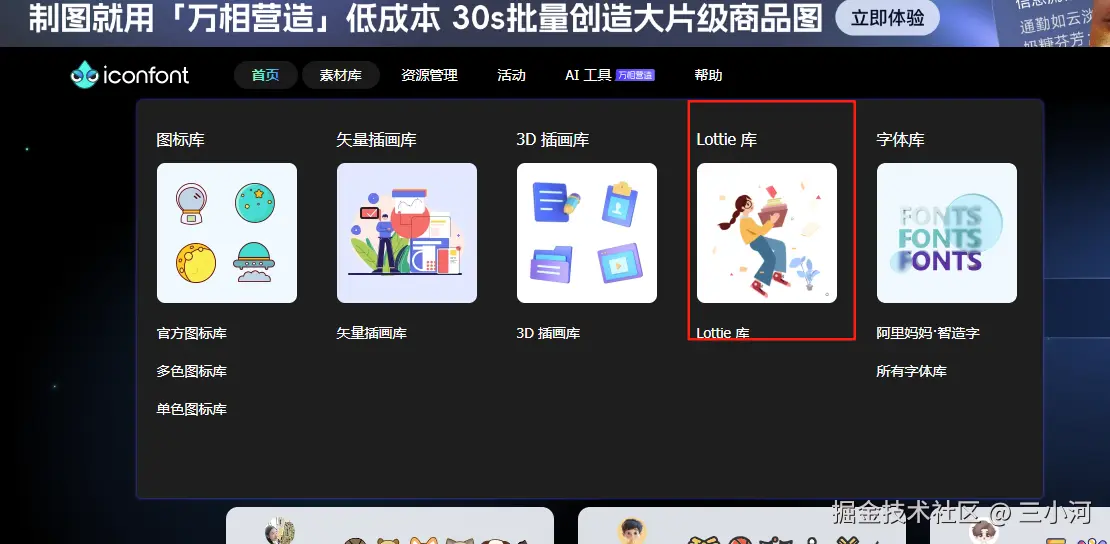This screenshot has height=544, width=1110.
Task: Open the 字体库 FONTS thumbnail
Action: click(946, 233)
